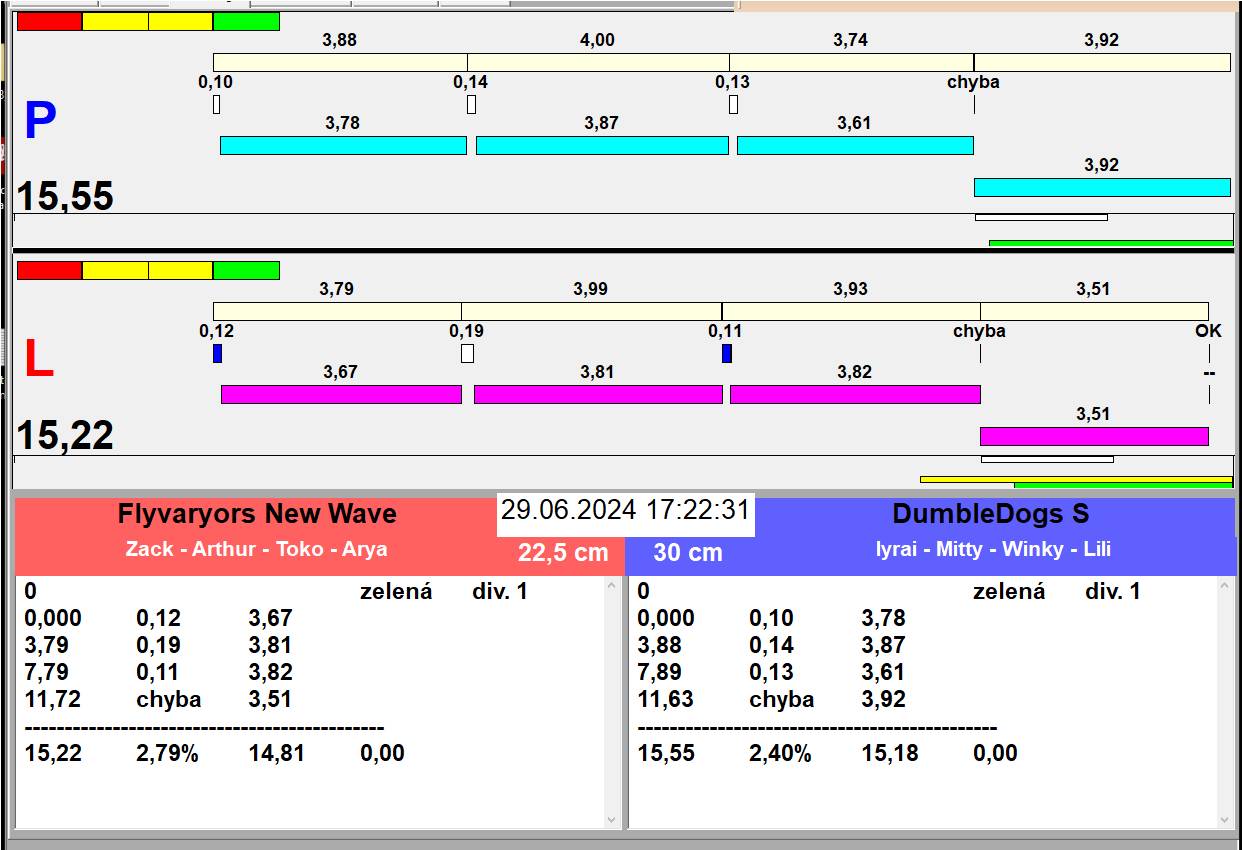The height and width of the screenshot is (850, 1242).
Task: Select the cyan 3,61 run bar
Action: pyautogui.click(x=855, y=145)
